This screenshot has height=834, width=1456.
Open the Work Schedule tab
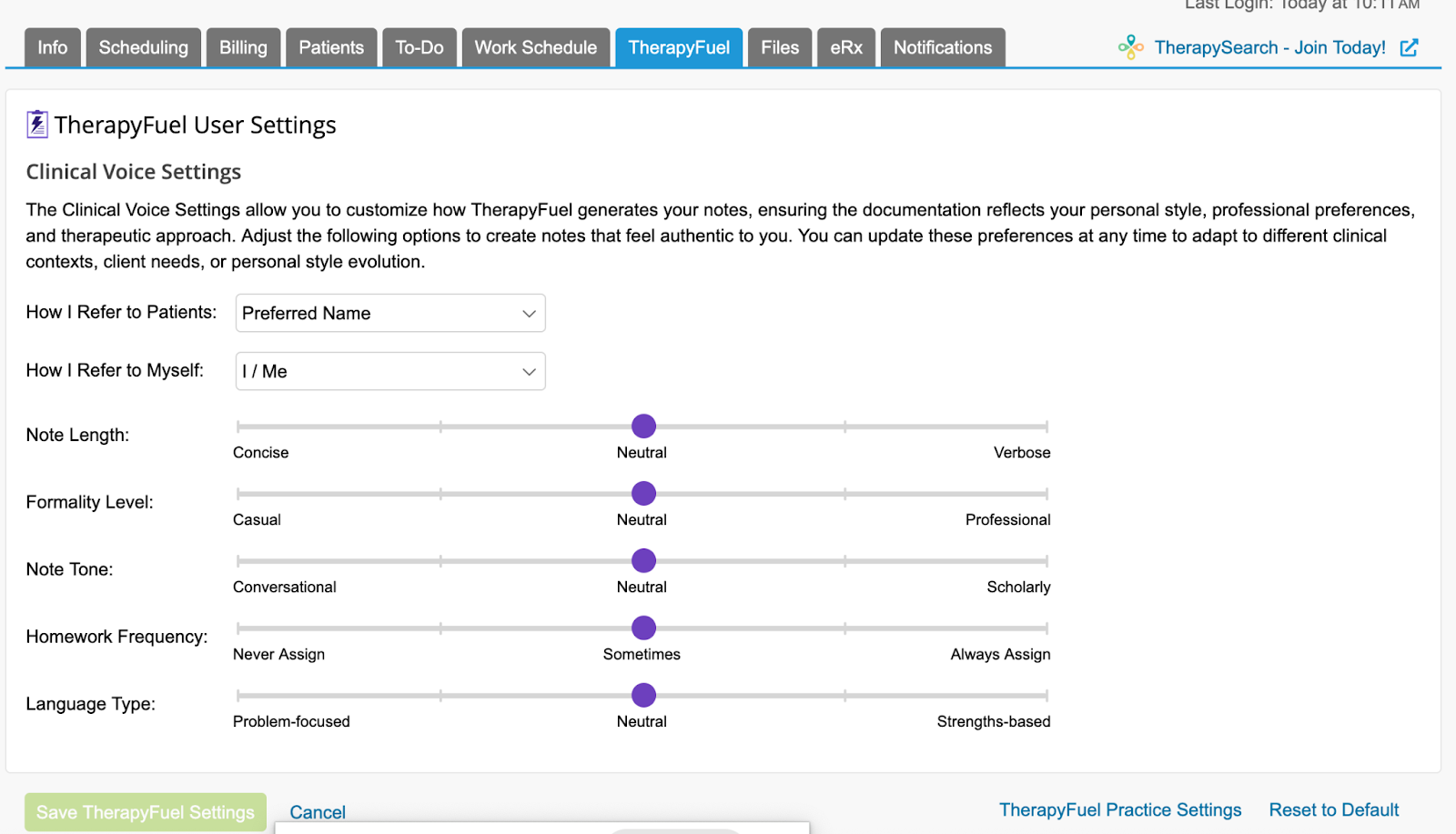pyautogui.click(x=535, y=47)
